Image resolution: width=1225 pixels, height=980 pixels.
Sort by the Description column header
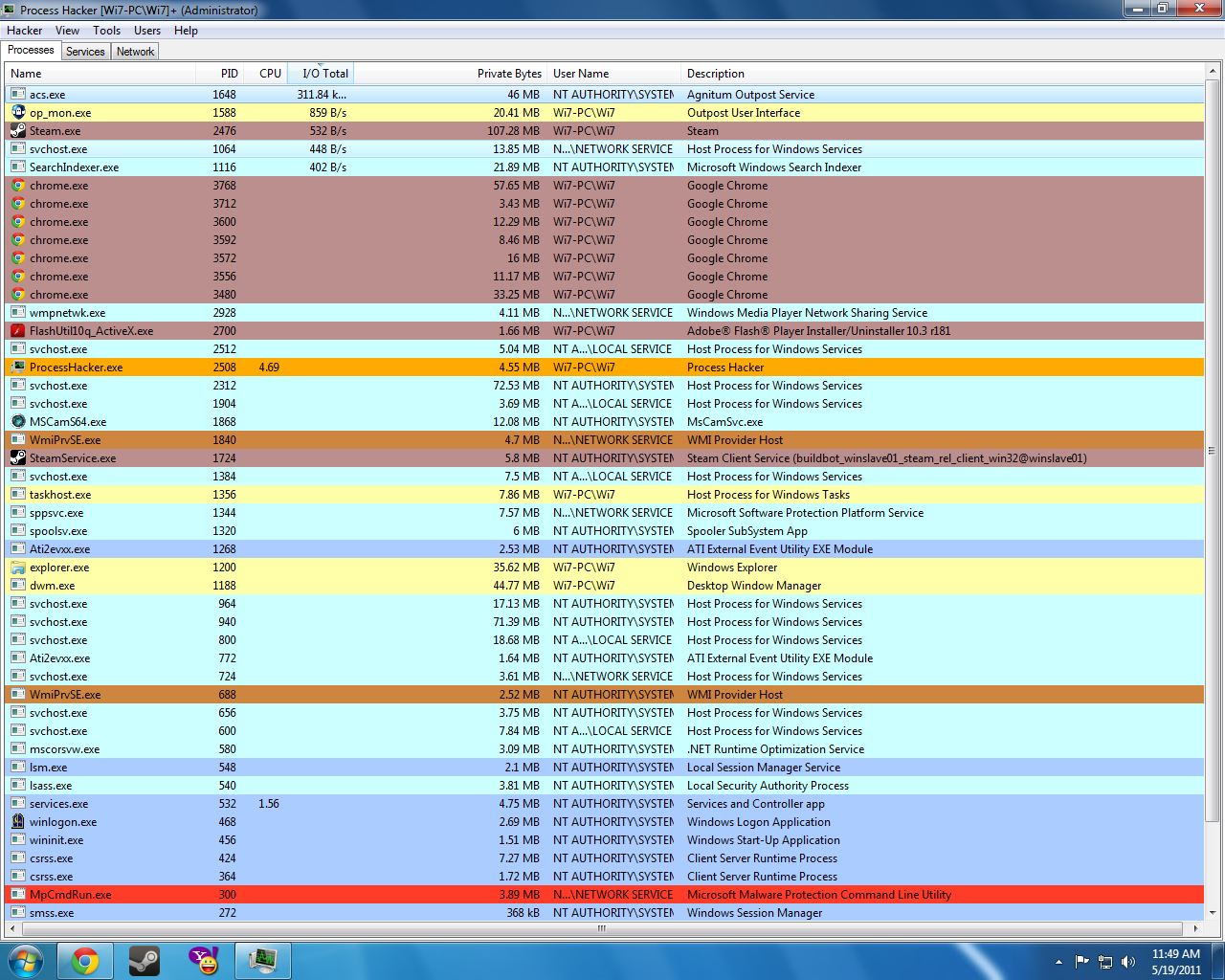point(943,74)
